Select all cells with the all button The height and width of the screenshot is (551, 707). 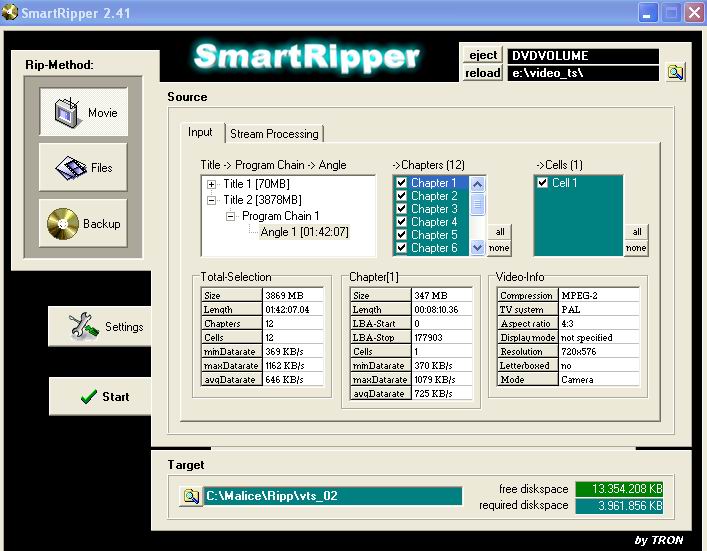(x=637, y=232)
